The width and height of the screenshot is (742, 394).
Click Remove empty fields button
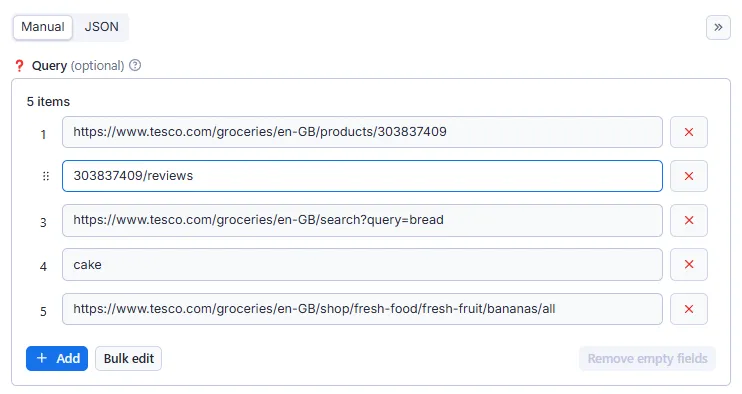(647, 359)
